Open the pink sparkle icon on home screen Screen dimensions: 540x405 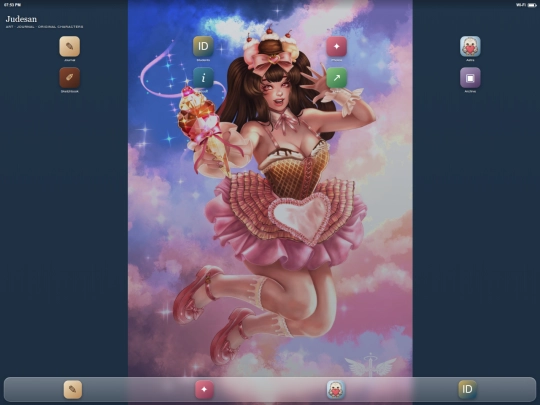(x=336, y=46)
